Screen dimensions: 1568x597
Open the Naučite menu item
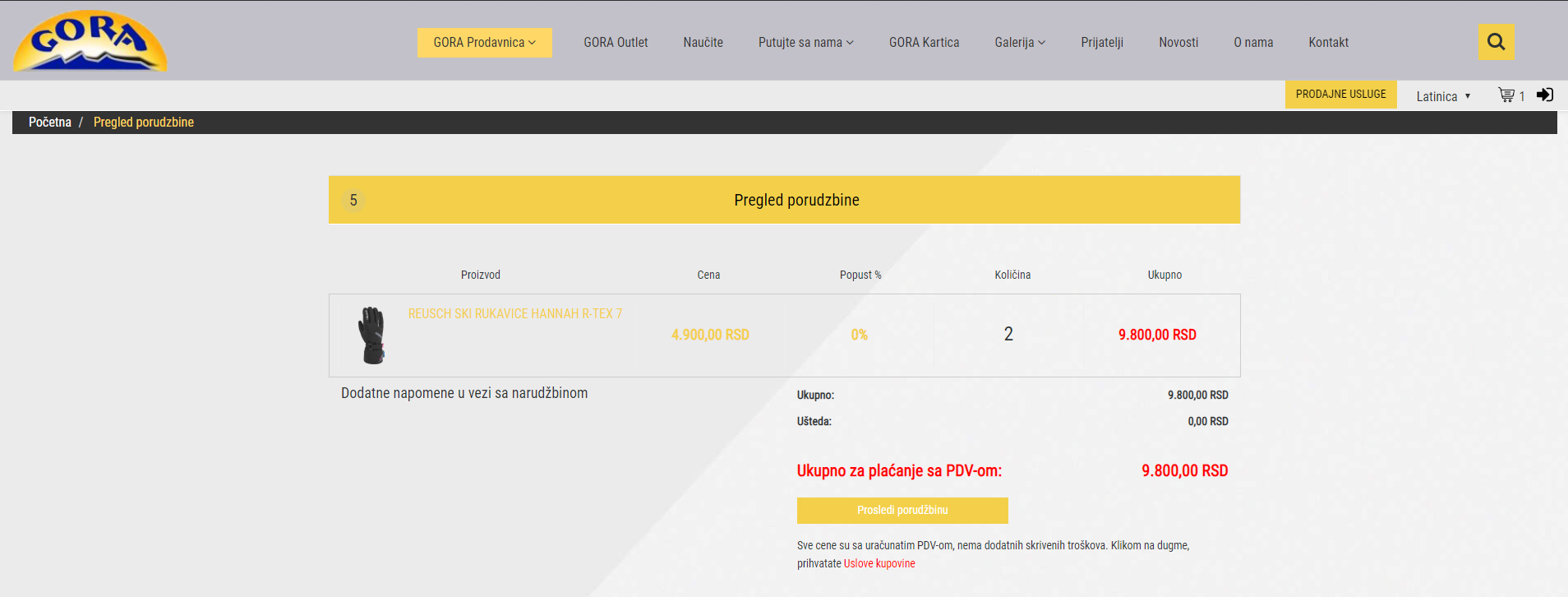coord(703,43)
